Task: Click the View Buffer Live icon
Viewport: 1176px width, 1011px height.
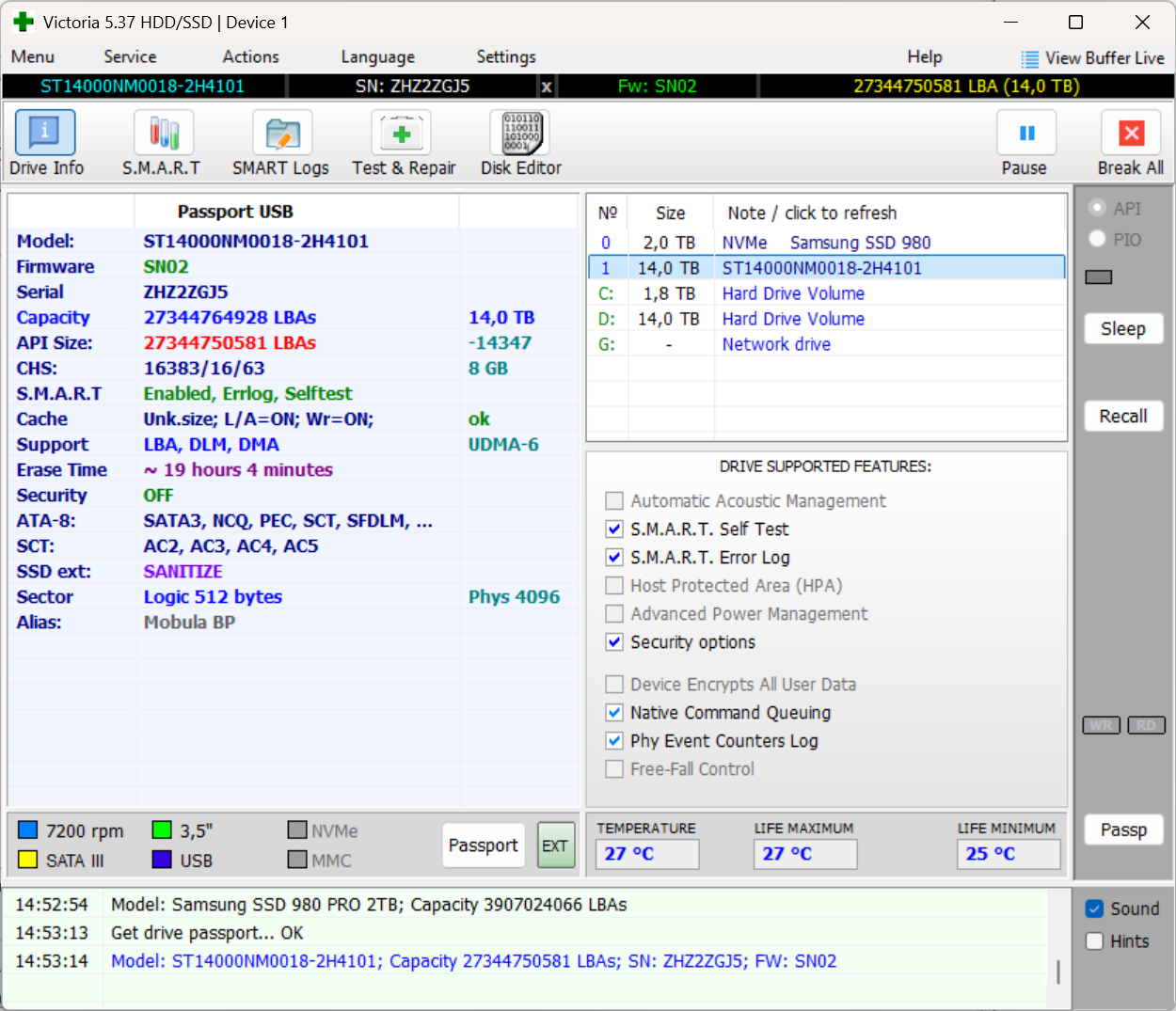Action: coord(1030,58)
